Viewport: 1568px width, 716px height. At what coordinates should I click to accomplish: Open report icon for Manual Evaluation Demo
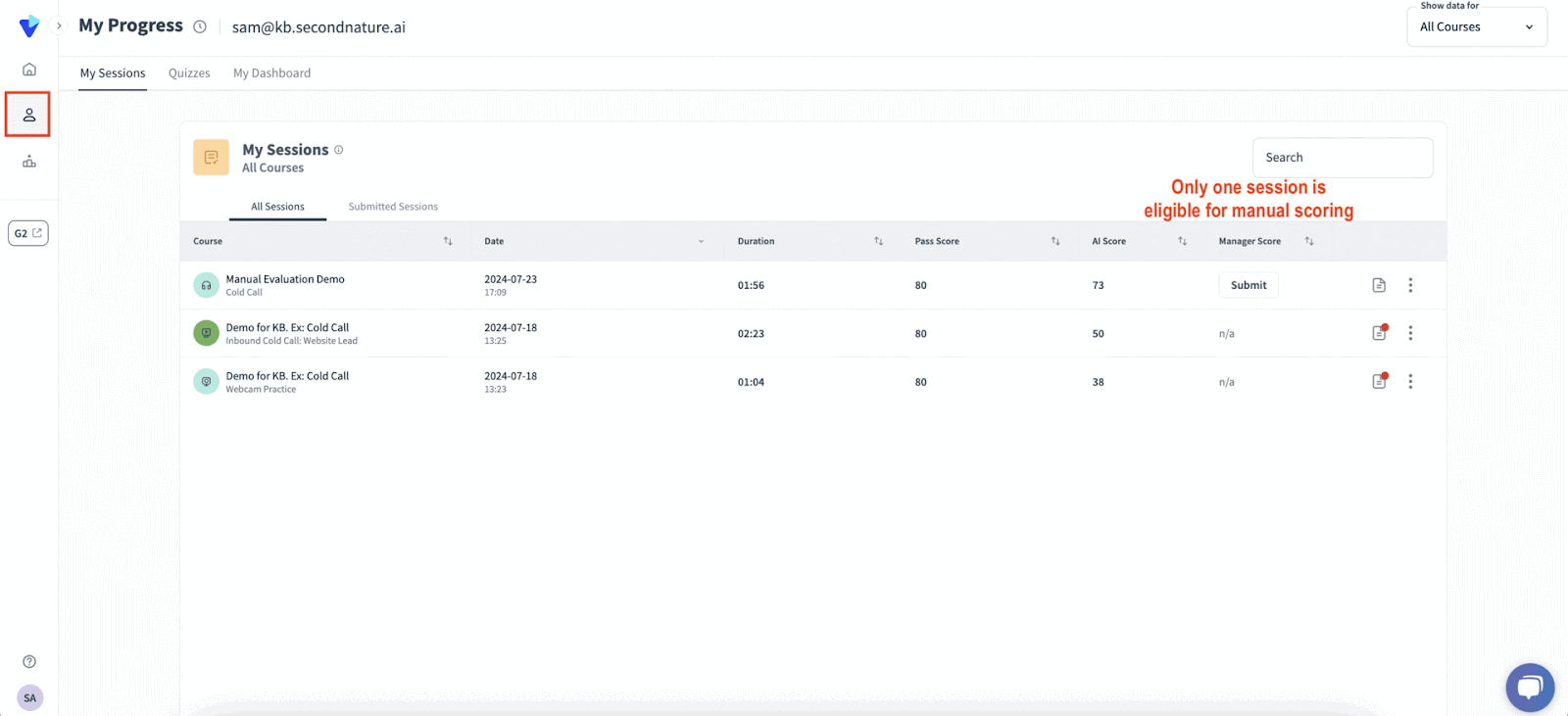(x=1379, y=285)
